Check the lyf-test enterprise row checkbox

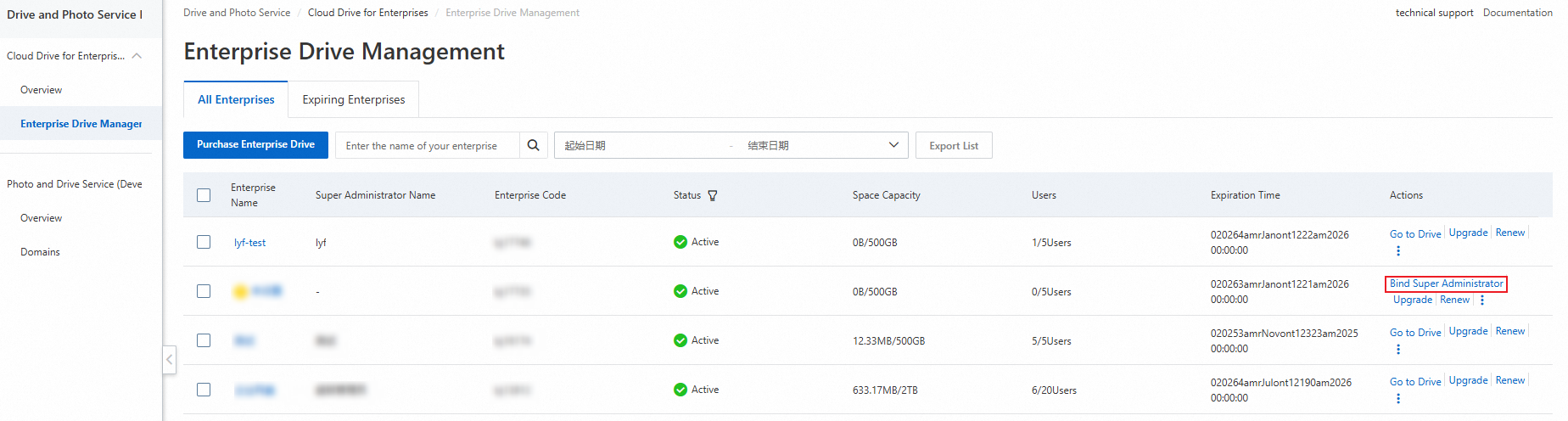click(x=204, y=242)
